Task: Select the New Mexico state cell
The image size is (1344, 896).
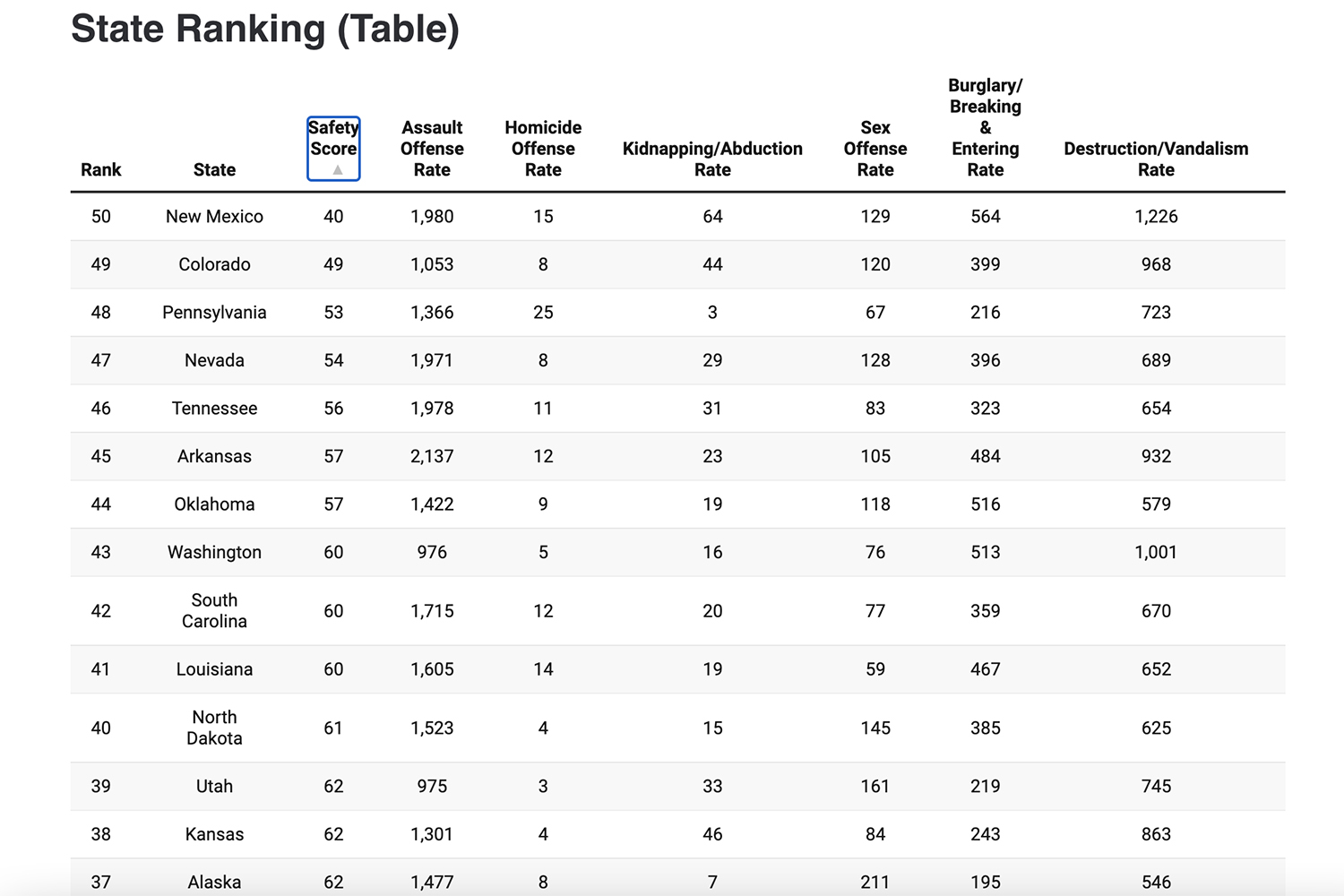Action: pos(214,217)
